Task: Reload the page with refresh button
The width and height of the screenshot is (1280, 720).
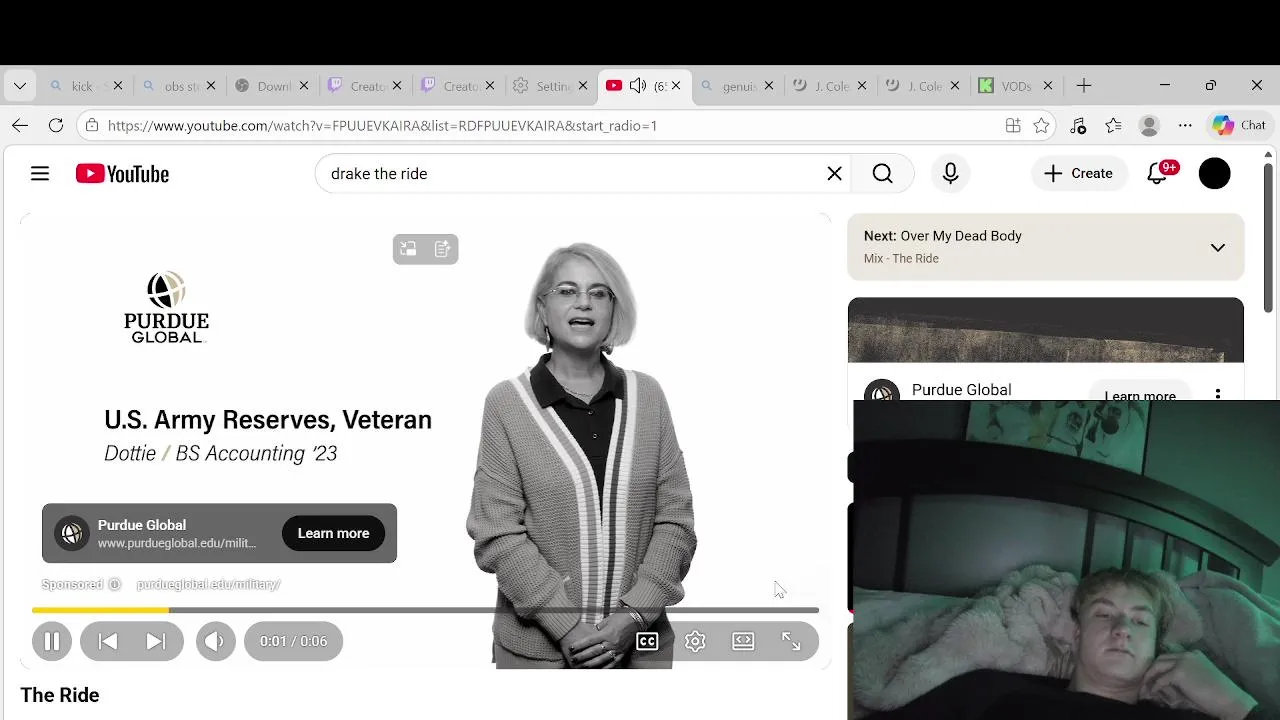Action: pos(56,126)
